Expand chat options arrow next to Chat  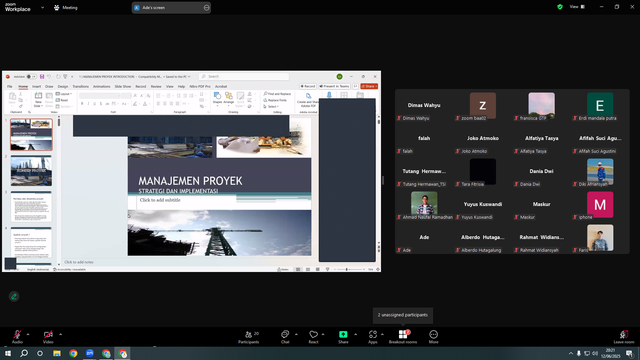(296, 334)
